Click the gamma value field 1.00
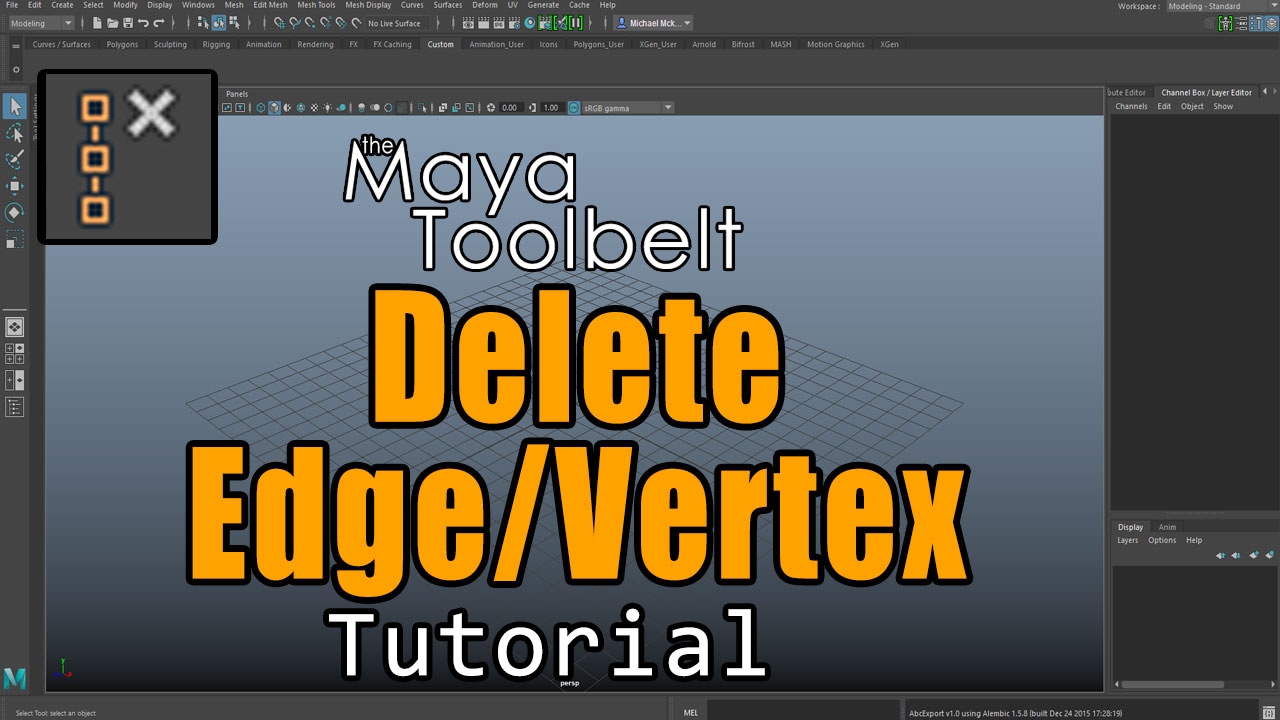 (551, 107)
